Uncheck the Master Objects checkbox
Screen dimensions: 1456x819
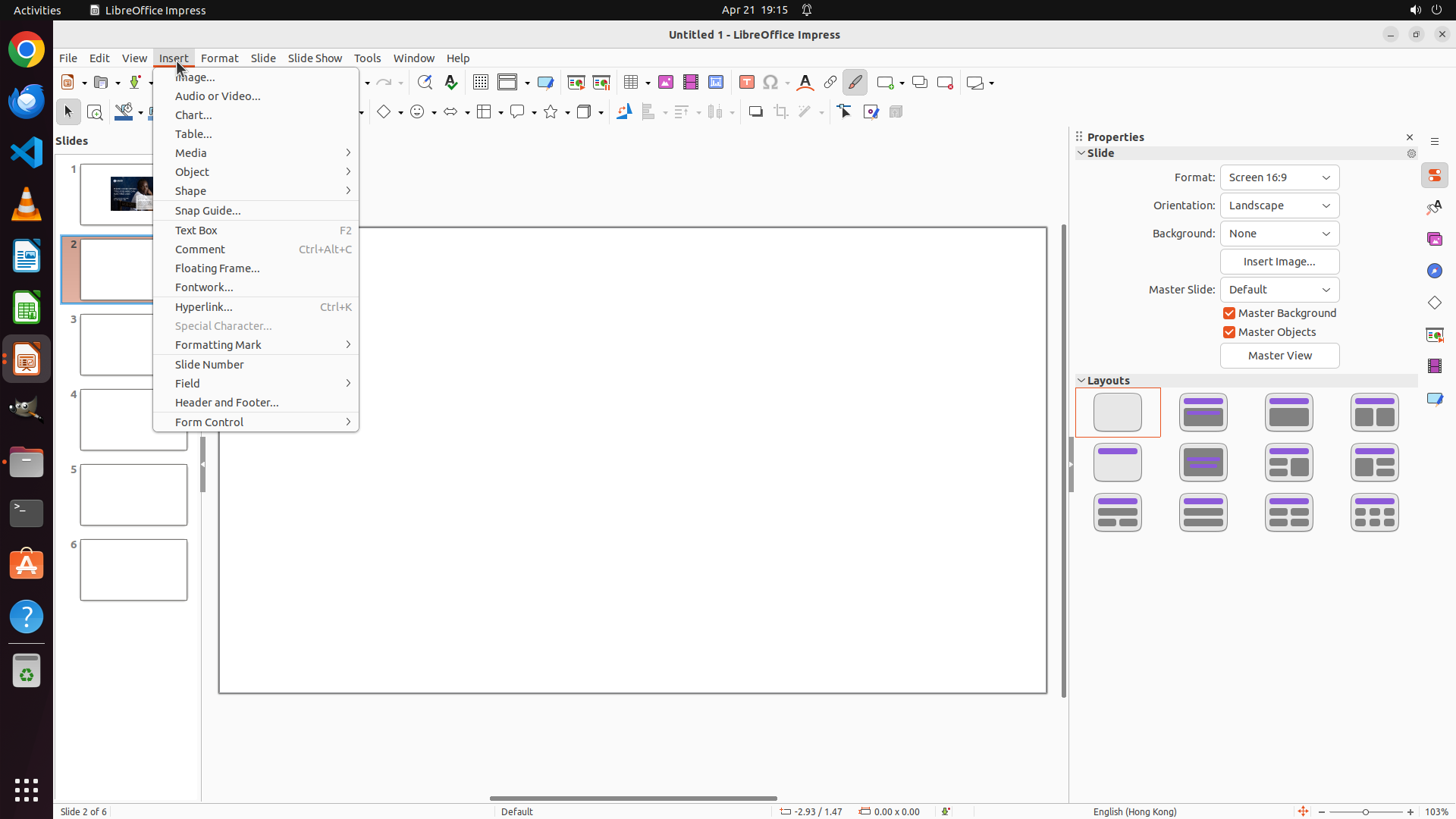pyautogui.click(x=1229, y=332)
